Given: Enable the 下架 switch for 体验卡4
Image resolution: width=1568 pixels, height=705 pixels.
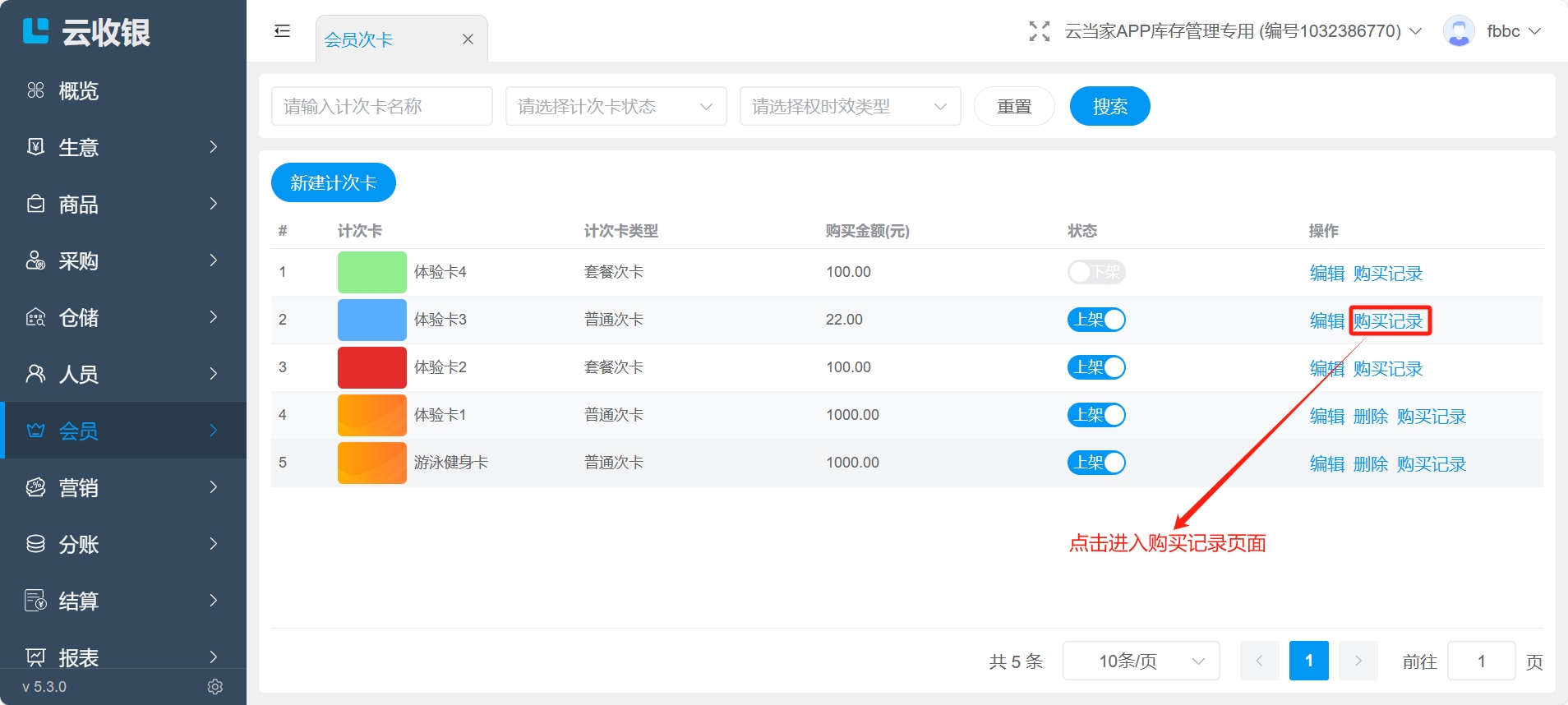Looking at the screenshot, I should click(1095, 272).
